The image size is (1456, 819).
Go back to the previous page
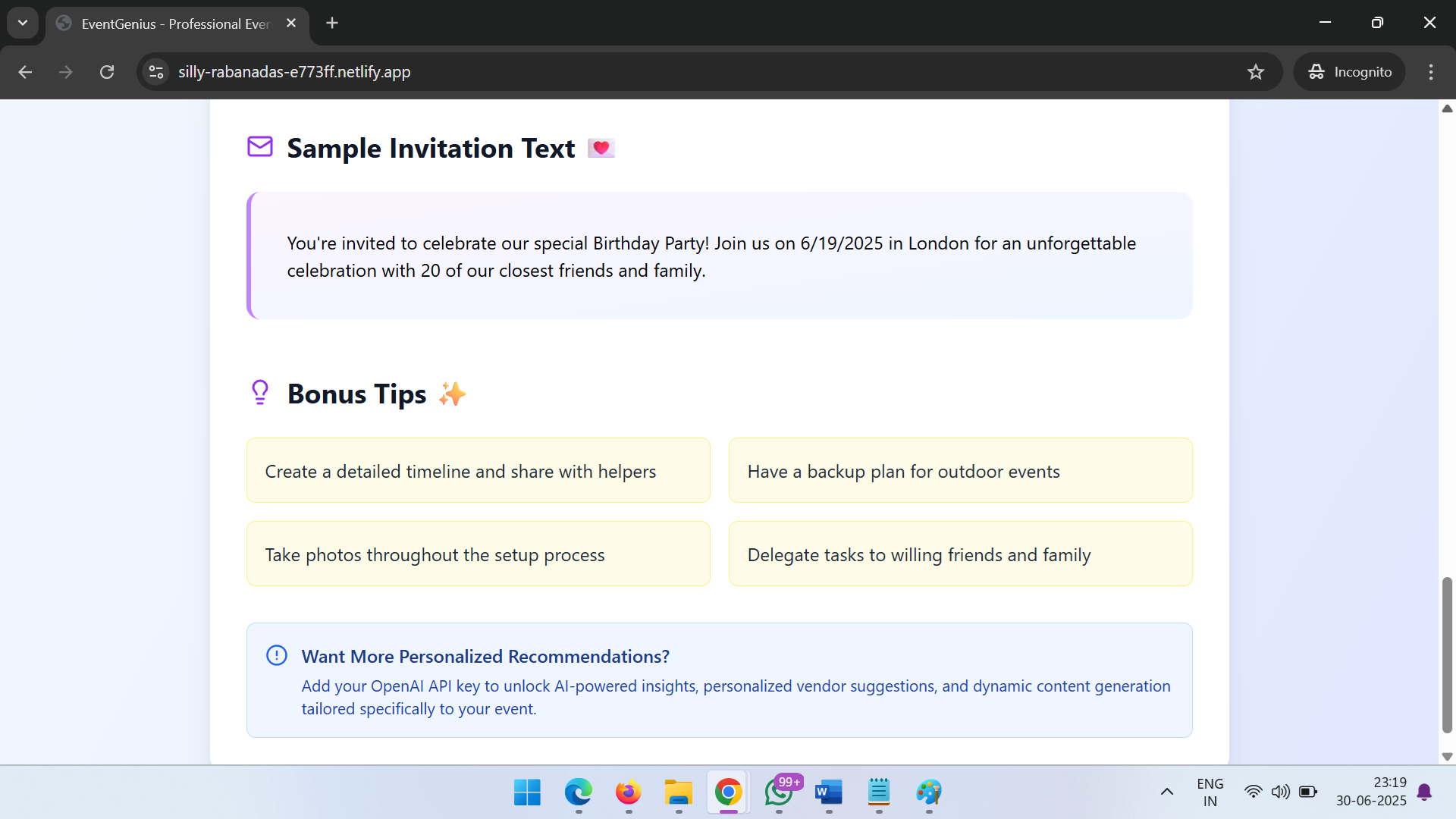pos(25,72)
